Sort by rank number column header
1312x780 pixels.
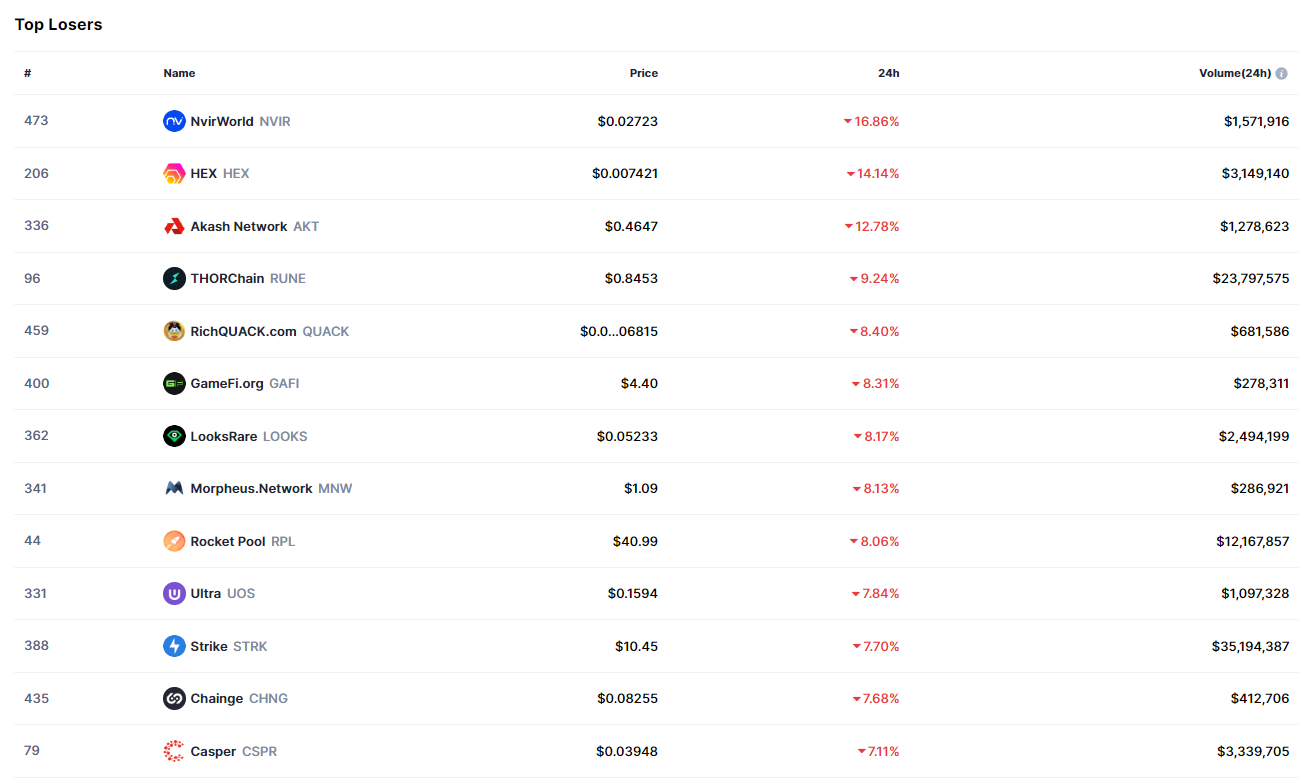click(28, 74)
